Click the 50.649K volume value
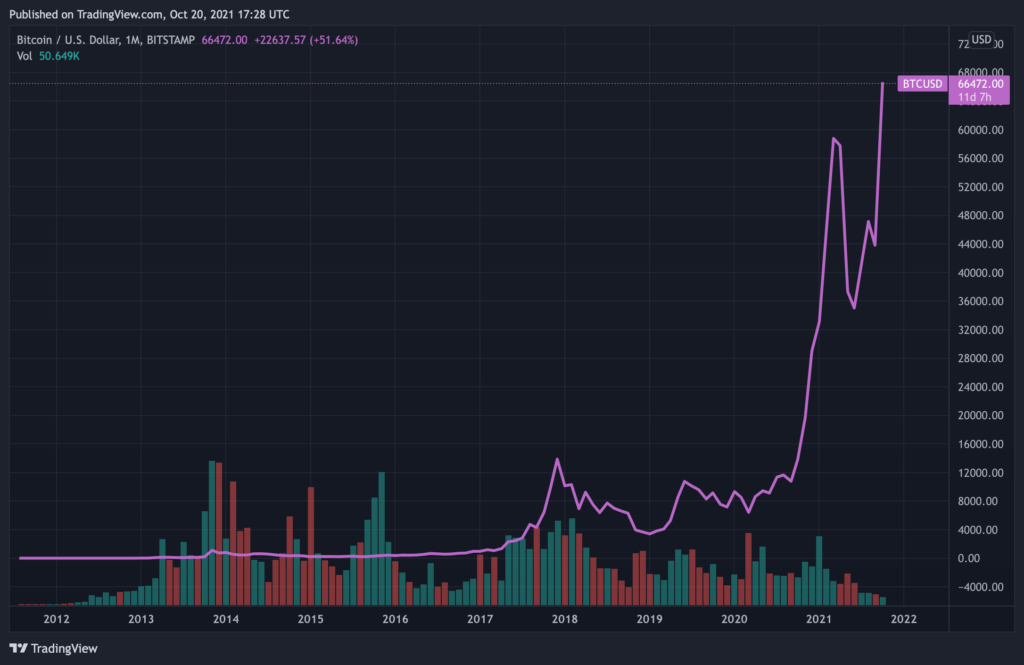The height and width of the screenshot is (665, 1024). tap(59, 56)
